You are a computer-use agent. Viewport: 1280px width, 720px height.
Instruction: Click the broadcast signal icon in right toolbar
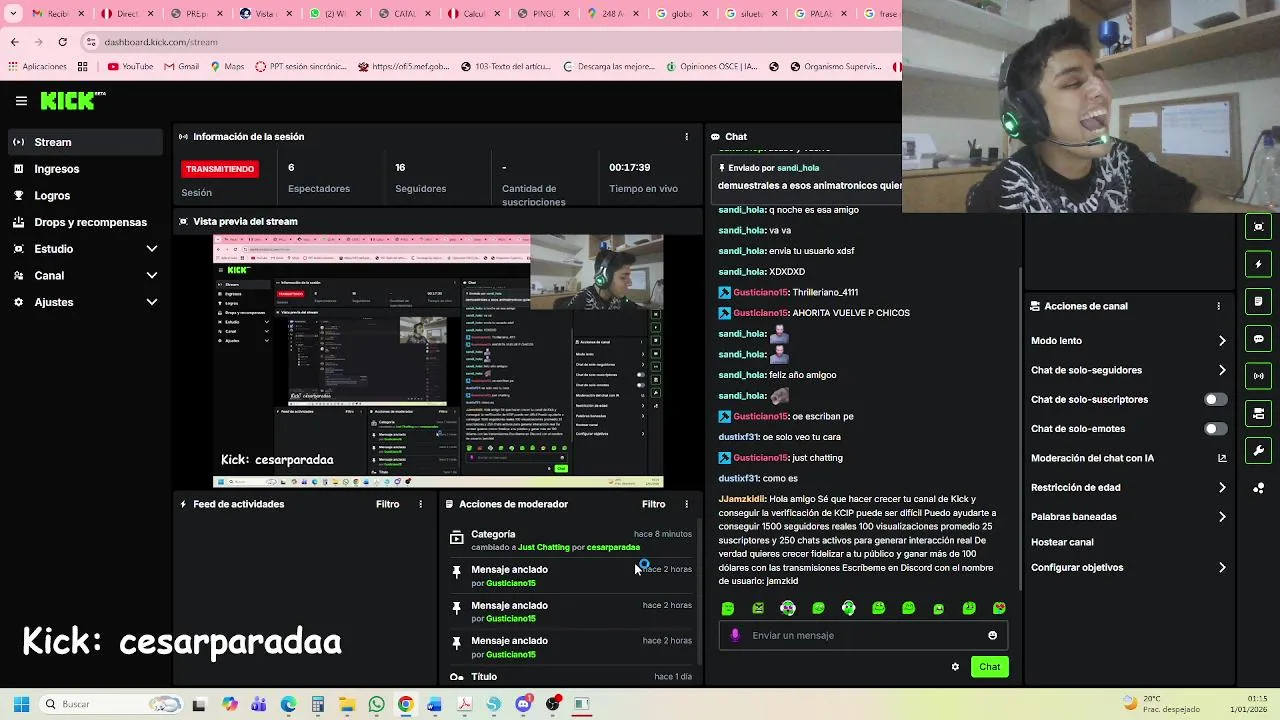[x=1259, y=376]
